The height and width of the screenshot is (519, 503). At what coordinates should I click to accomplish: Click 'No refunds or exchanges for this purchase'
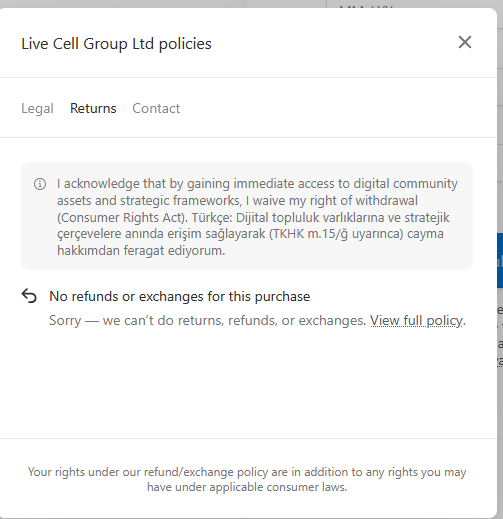(x=180, y=296)
